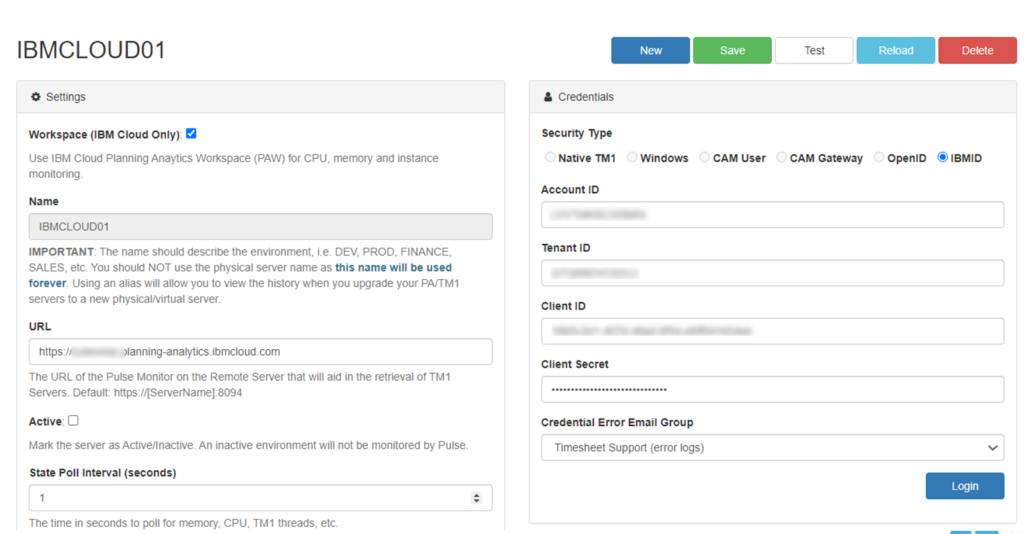Reload the IBMCLOUD01 settings

point(895,50)
